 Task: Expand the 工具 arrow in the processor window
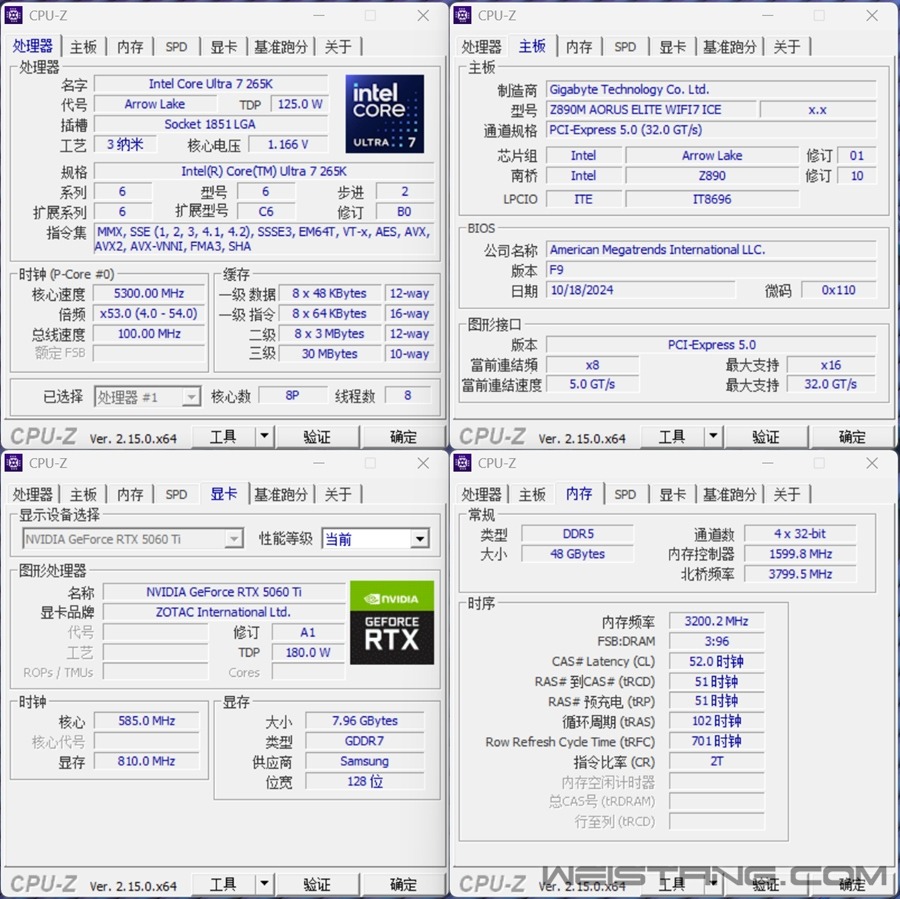[x=264, y=436]
